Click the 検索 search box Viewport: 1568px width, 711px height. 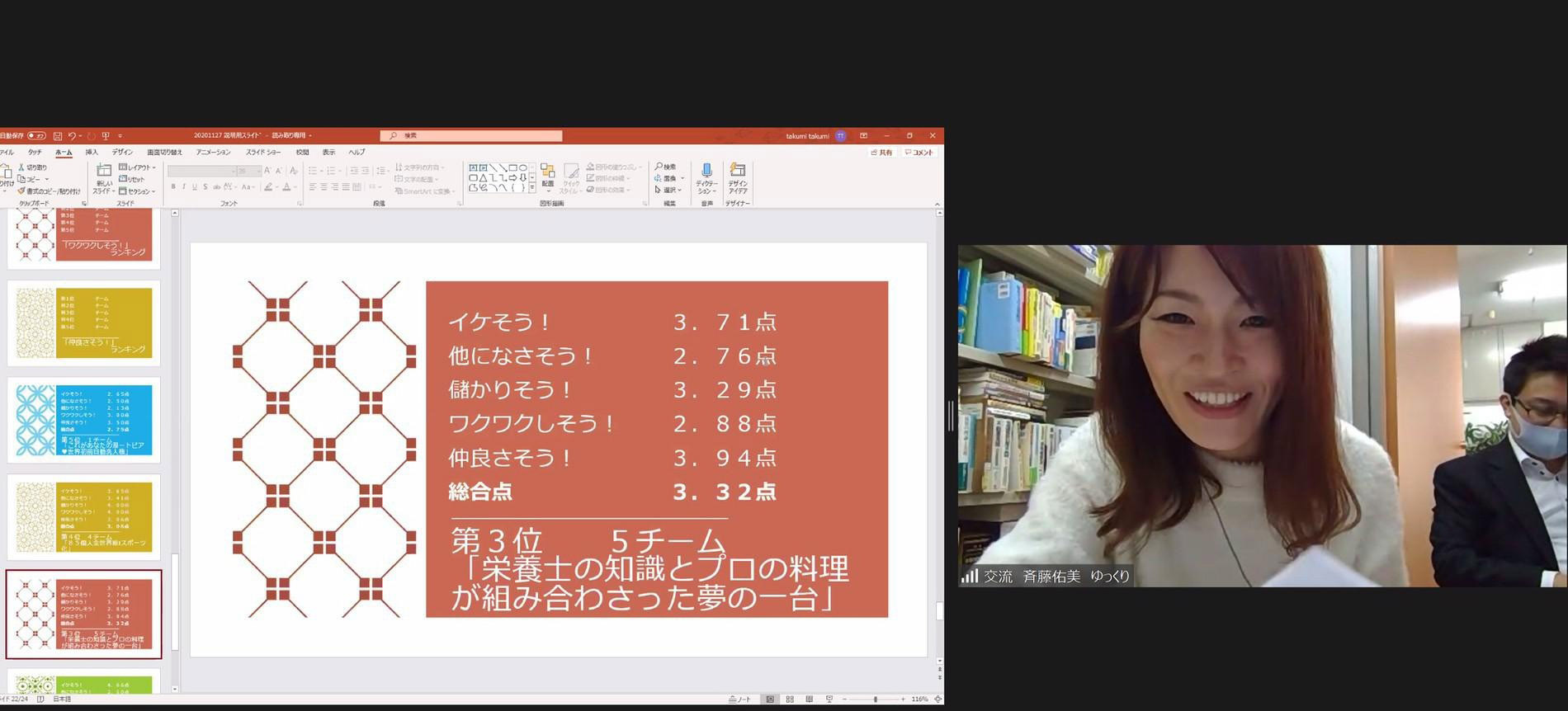coord(471,135)
